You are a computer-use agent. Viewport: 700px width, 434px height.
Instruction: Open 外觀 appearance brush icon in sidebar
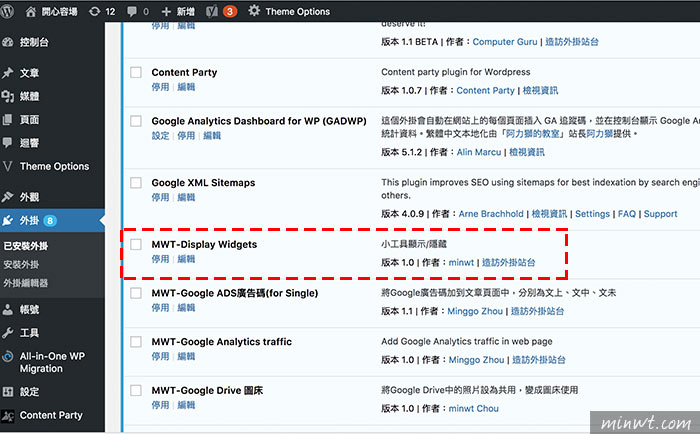8,197
